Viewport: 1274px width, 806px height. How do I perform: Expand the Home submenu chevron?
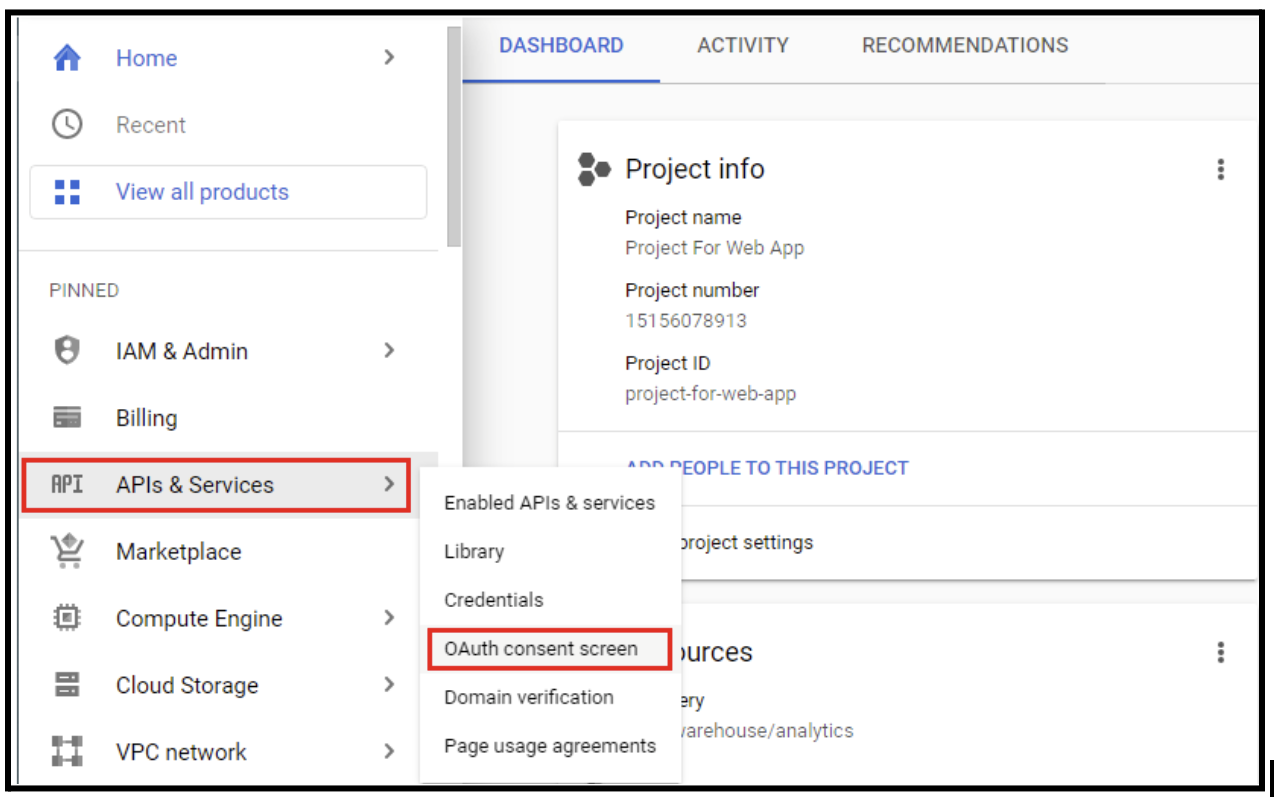(389, 58)
